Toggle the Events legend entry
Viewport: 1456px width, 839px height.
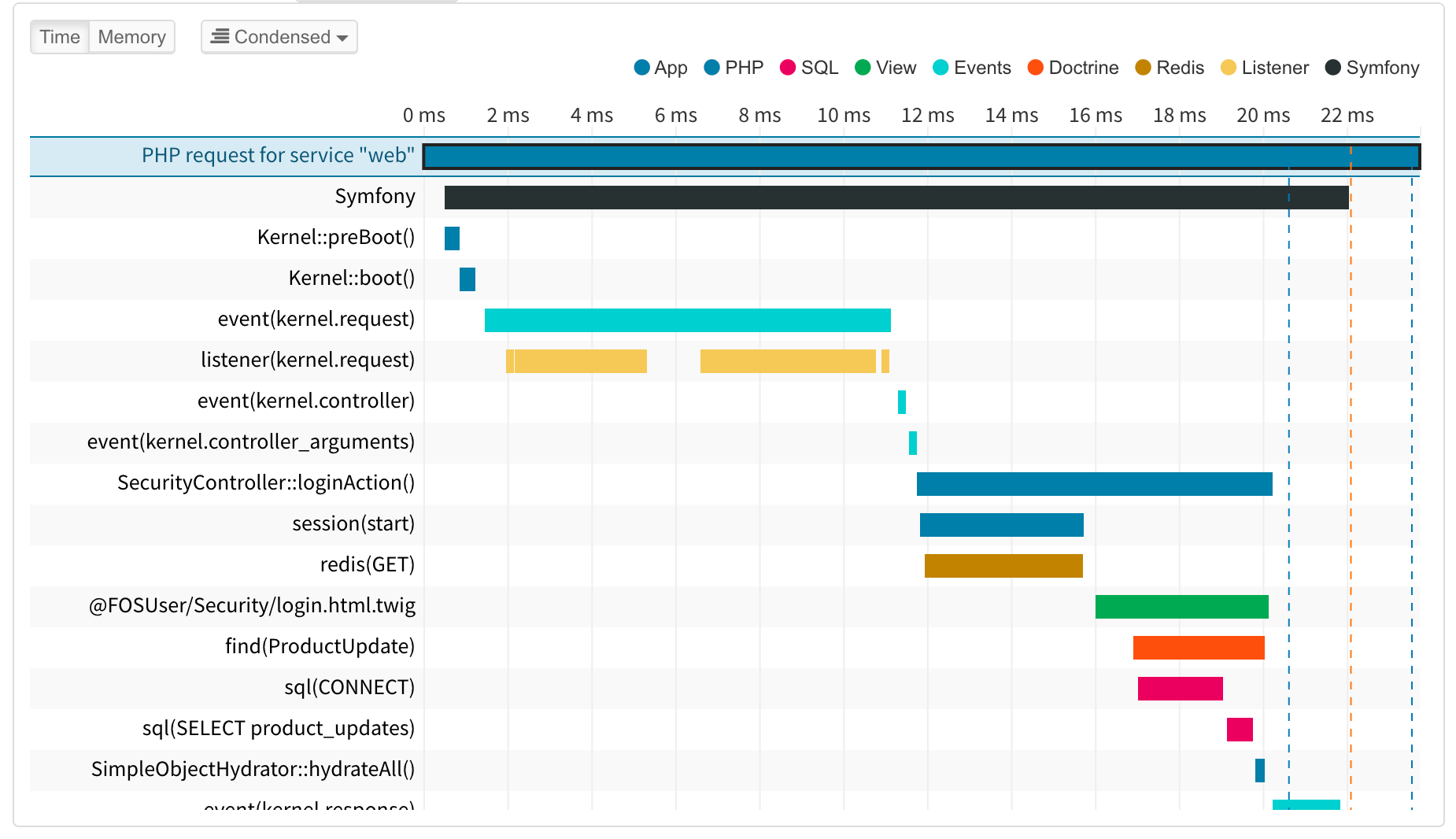click(972, 68)
